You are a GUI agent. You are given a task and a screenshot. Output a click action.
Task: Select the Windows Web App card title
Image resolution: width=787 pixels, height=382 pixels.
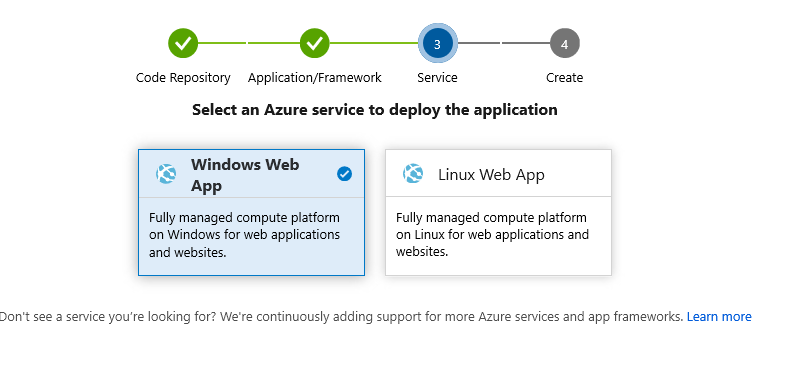245,175
